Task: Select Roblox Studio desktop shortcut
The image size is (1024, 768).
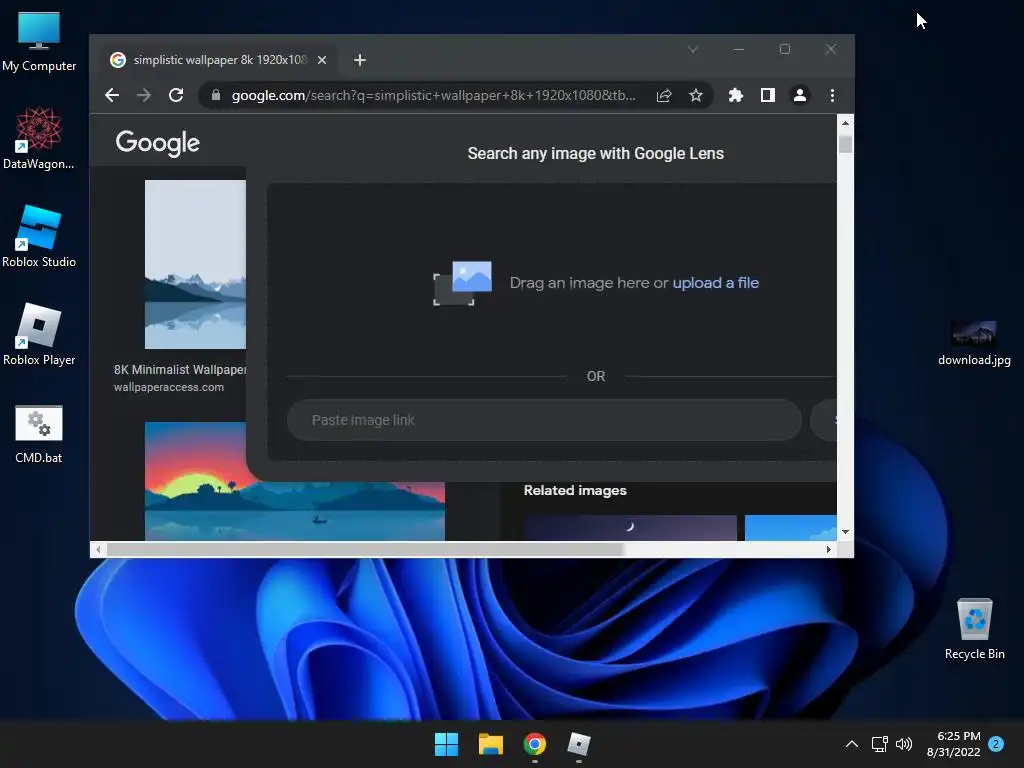Action: 39,236
